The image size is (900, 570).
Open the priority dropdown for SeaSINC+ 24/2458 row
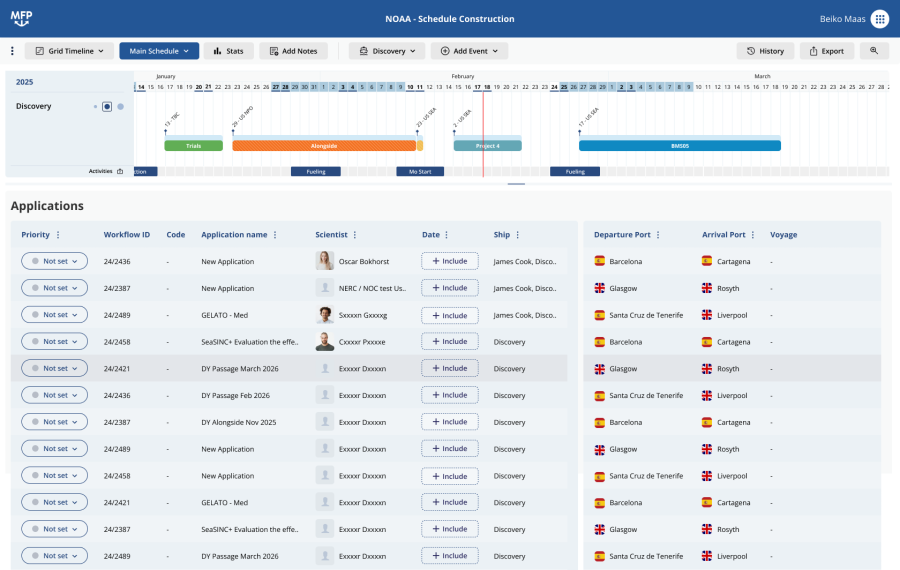tap(55, 342)
